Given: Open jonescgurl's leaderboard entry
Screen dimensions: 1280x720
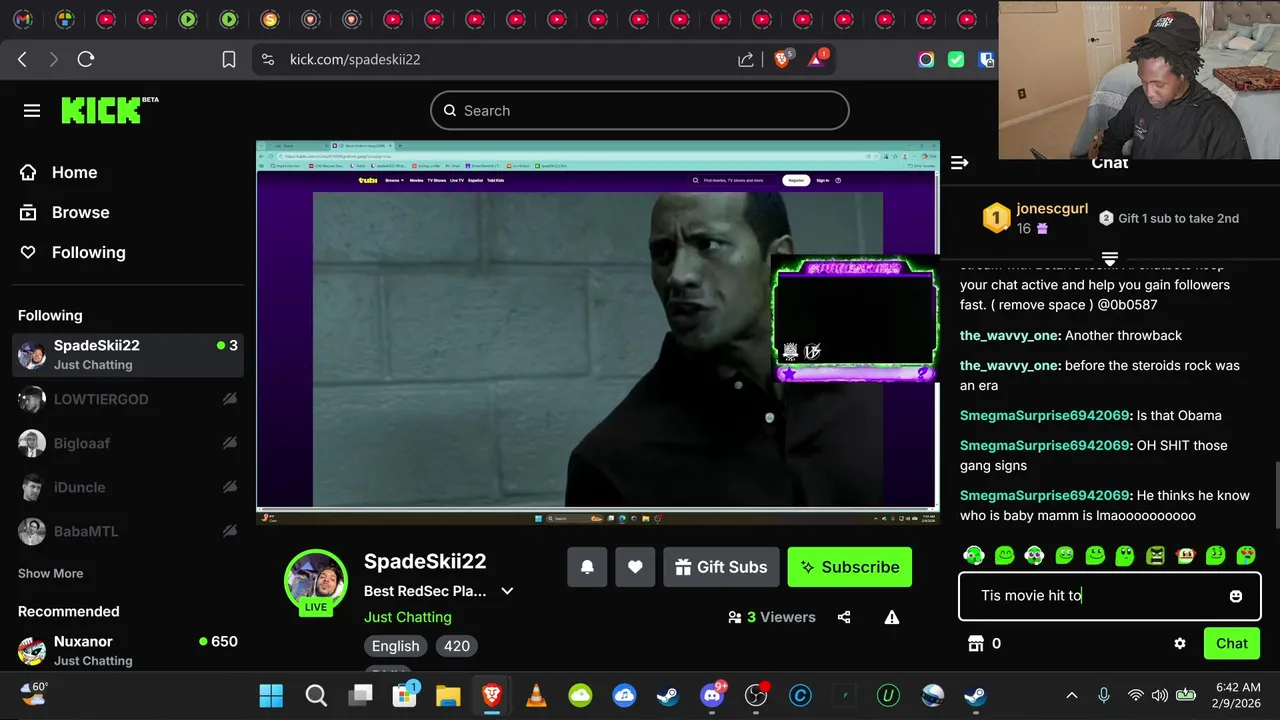Looking at the screenshot, I should coord(1036,218).
